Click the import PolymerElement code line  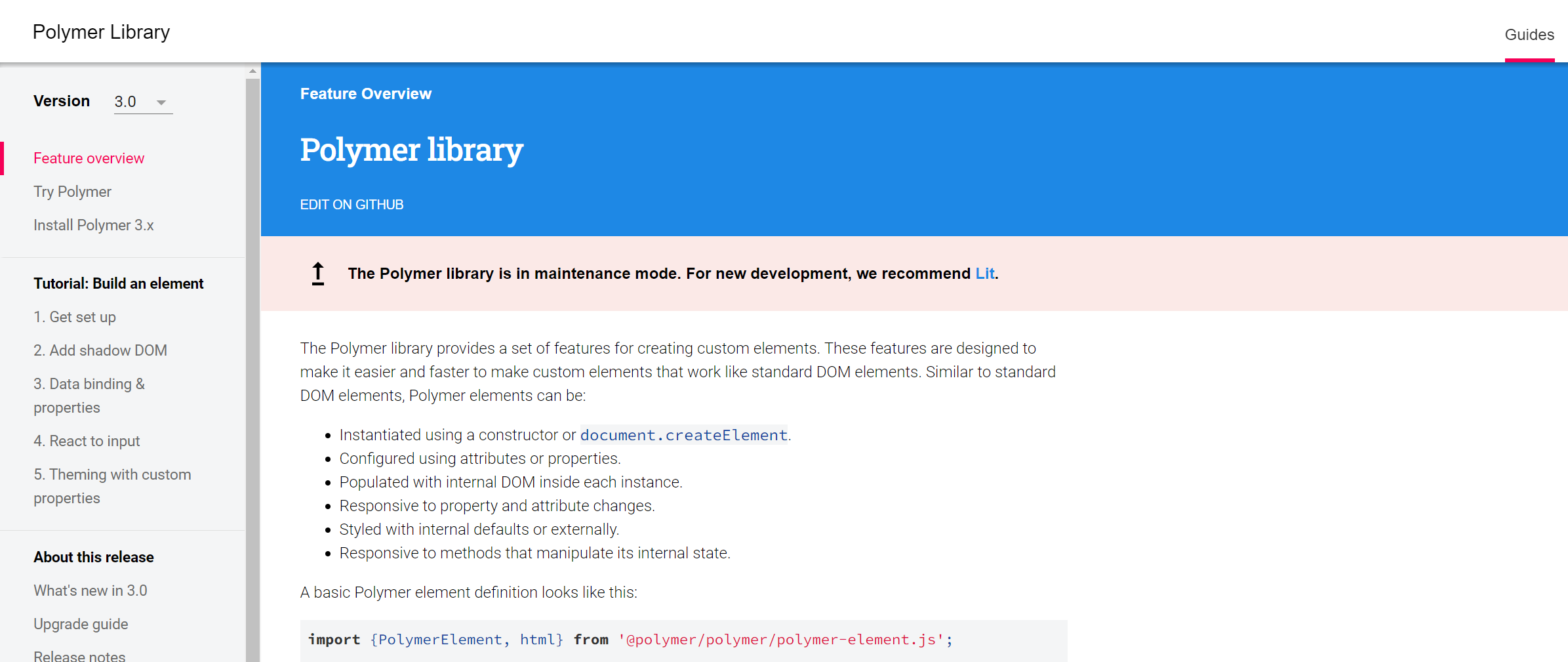(x=630, y=640)
